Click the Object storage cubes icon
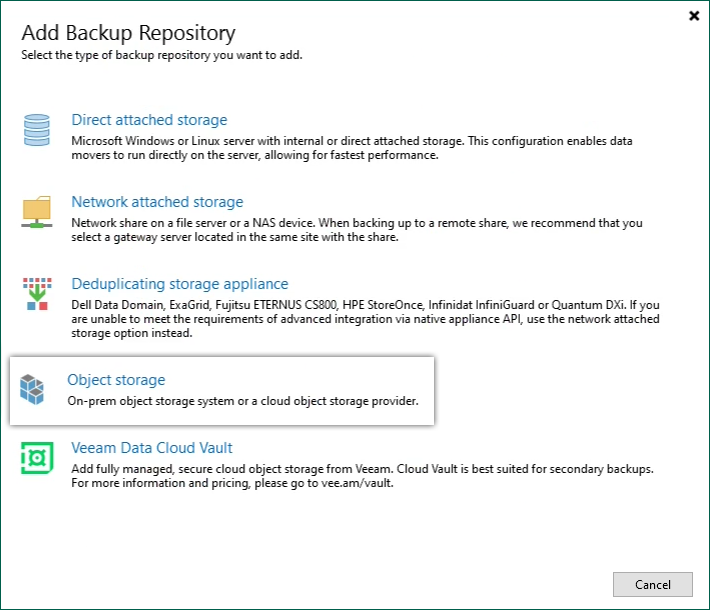 click(x=32, y=389)
